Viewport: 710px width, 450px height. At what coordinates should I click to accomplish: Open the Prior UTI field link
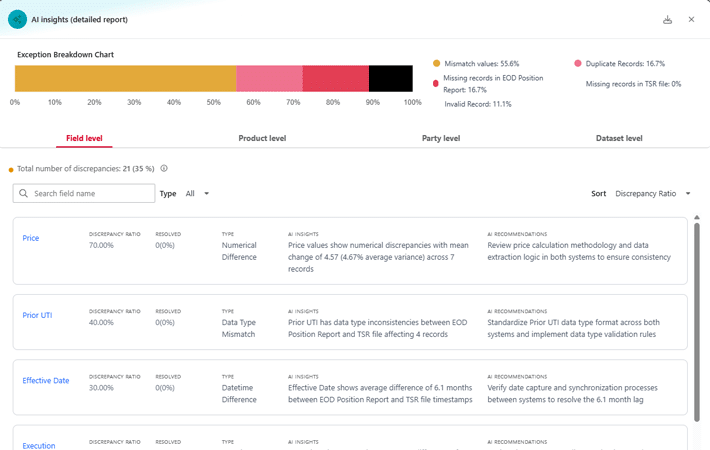[x=37, y=315]
